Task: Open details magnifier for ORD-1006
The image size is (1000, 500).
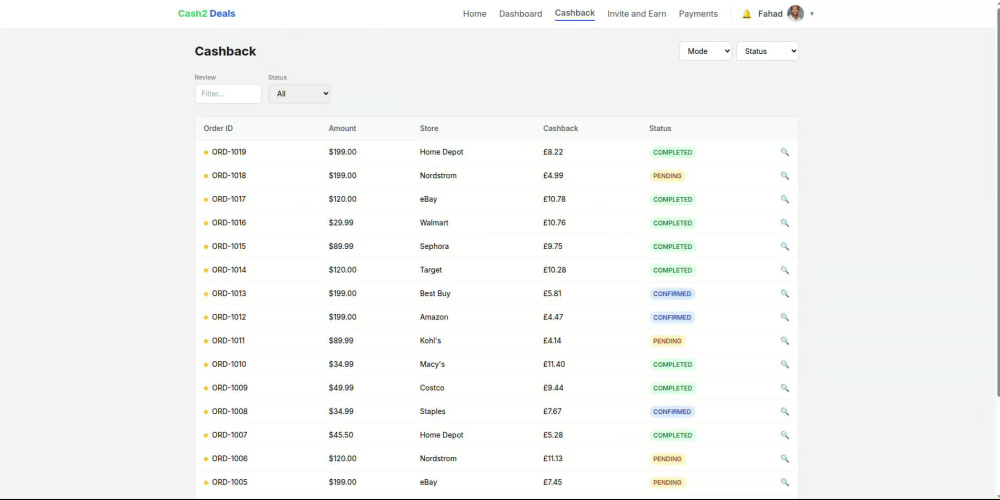Action: (x=784, y=459)
